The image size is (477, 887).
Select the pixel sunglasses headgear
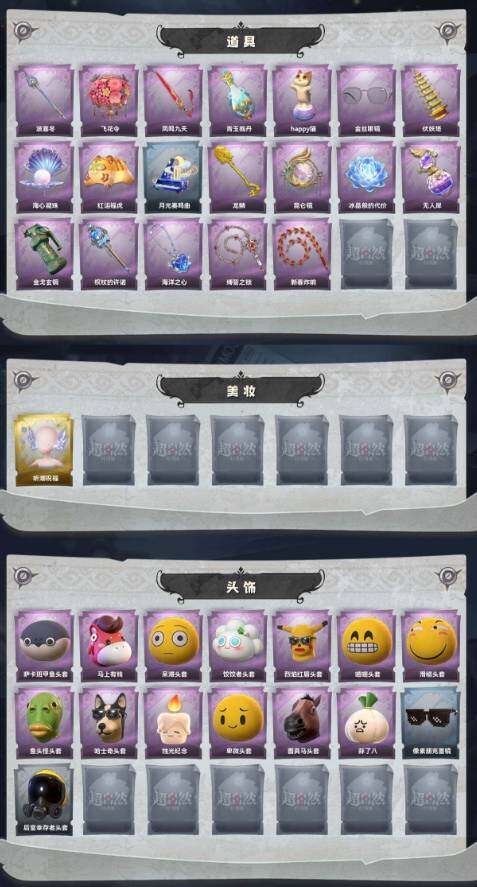(x=431, y=723)
